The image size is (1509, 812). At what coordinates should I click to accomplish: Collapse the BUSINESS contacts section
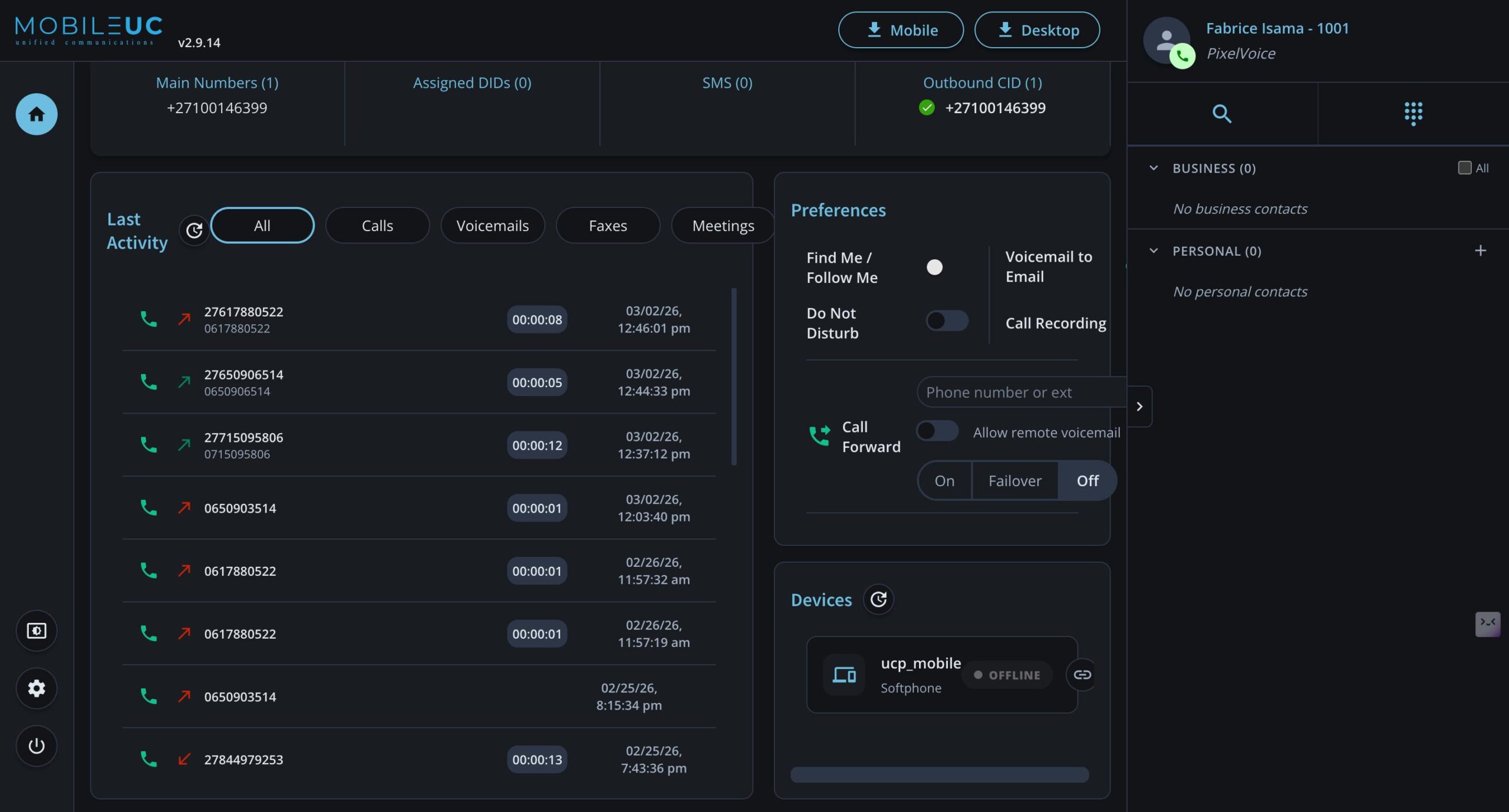(x=1154, y=168)
